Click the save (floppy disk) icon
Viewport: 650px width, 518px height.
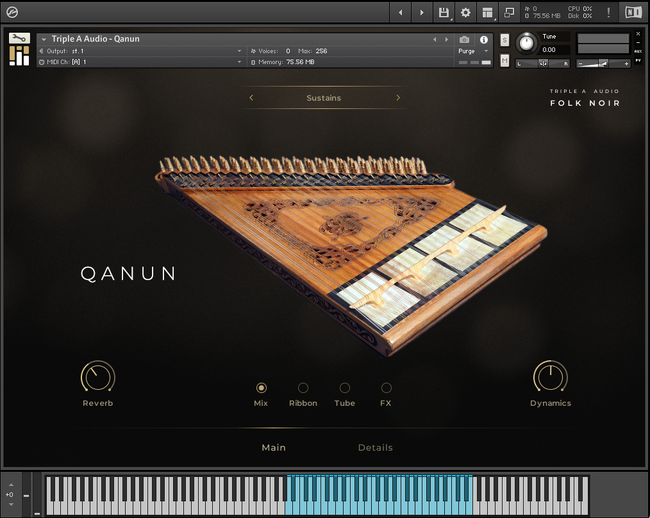coord(443,12)
